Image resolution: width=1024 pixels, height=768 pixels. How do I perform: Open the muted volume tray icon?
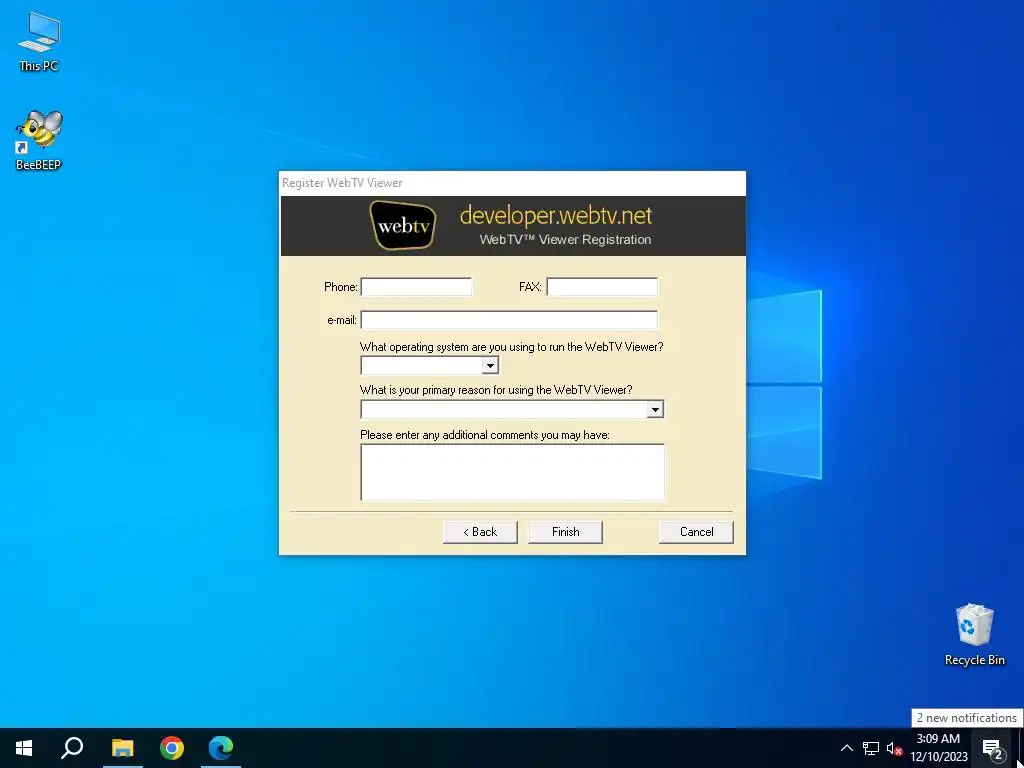894,748
